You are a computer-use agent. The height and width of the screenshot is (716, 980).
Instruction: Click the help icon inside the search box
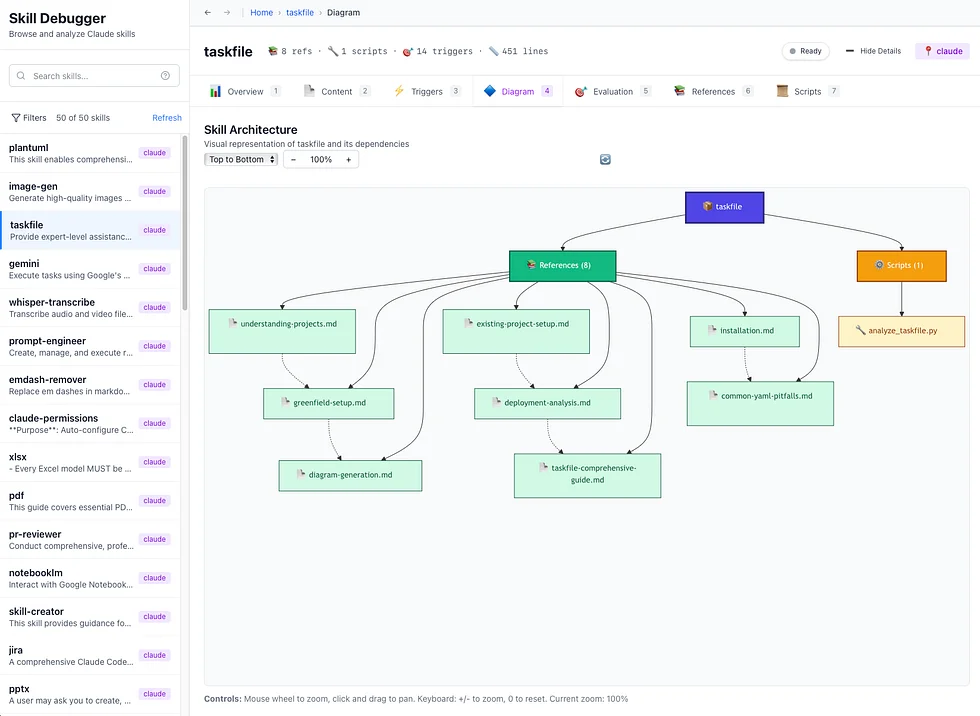(166, 75)
